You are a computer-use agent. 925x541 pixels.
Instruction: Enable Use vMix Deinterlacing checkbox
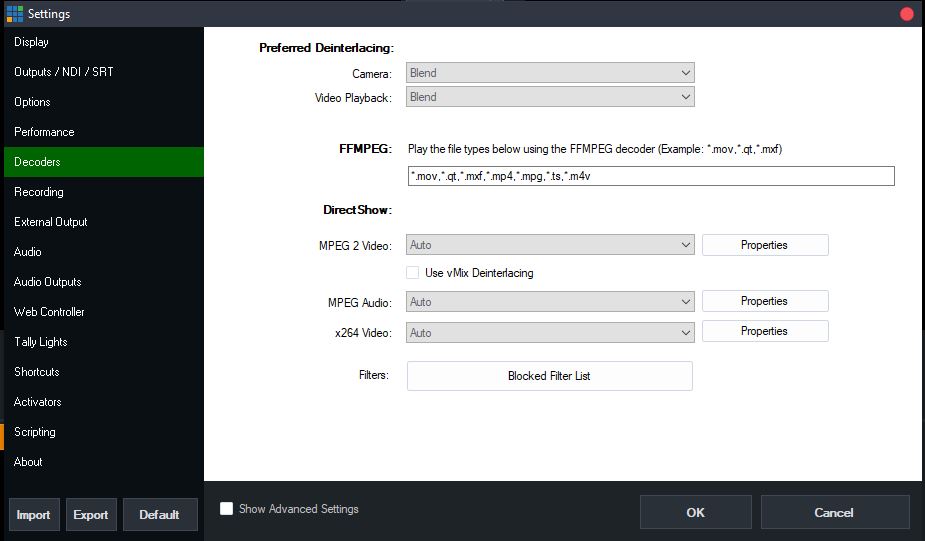click(x=413, y=273)
